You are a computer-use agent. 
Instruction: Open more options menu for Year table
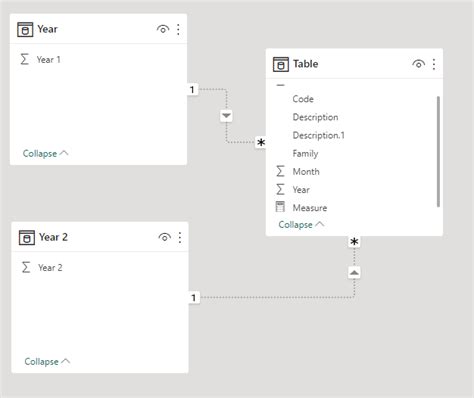[x=178, y=29]
